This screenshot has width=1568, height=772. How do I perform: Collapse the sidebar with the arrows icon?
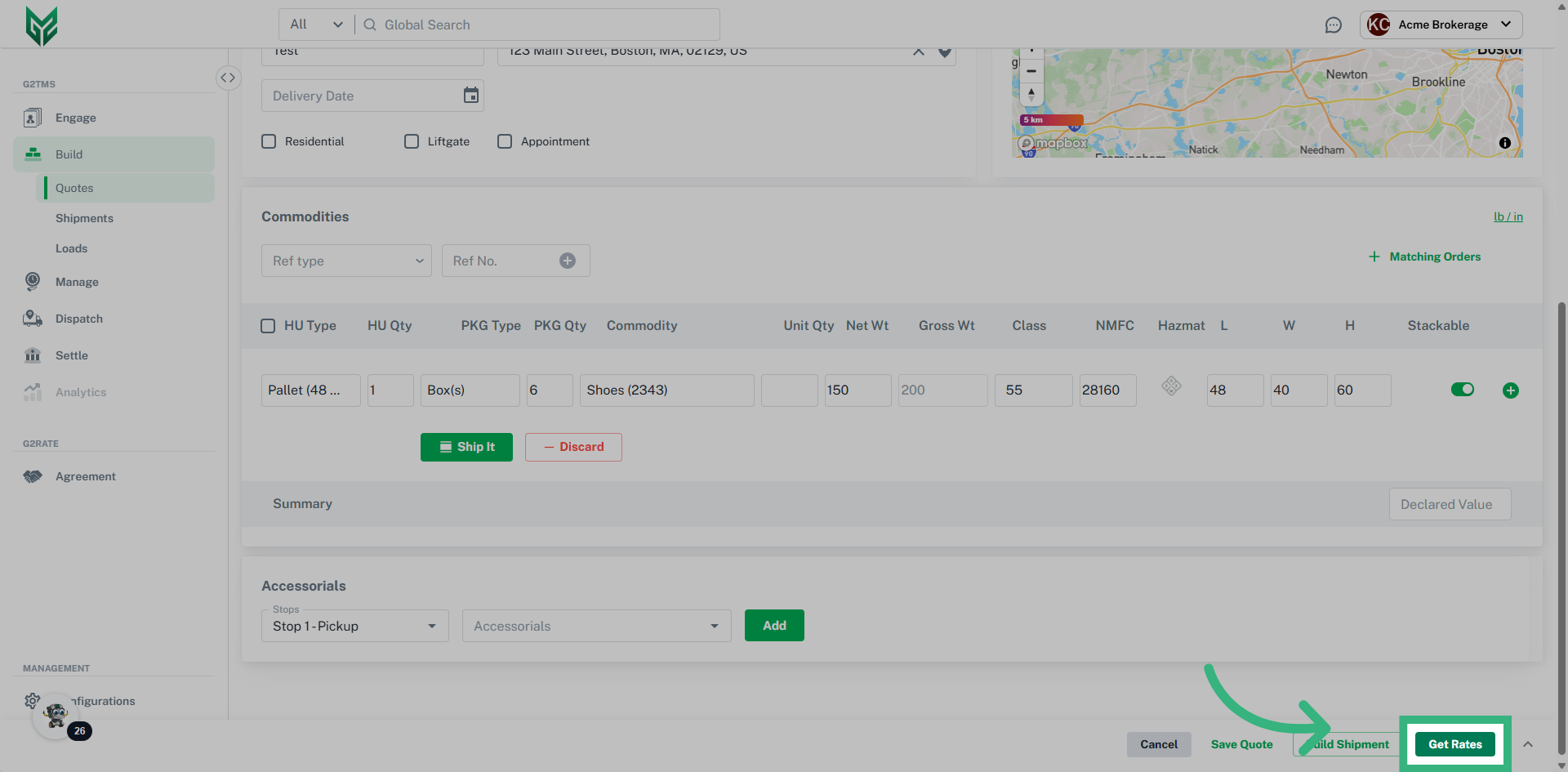click(228, 78)
